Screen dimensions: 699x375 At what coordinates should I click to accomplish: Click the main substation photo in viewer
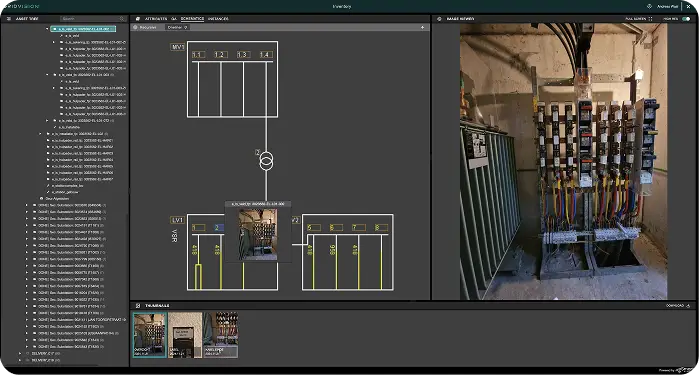(x=563, y=161)
